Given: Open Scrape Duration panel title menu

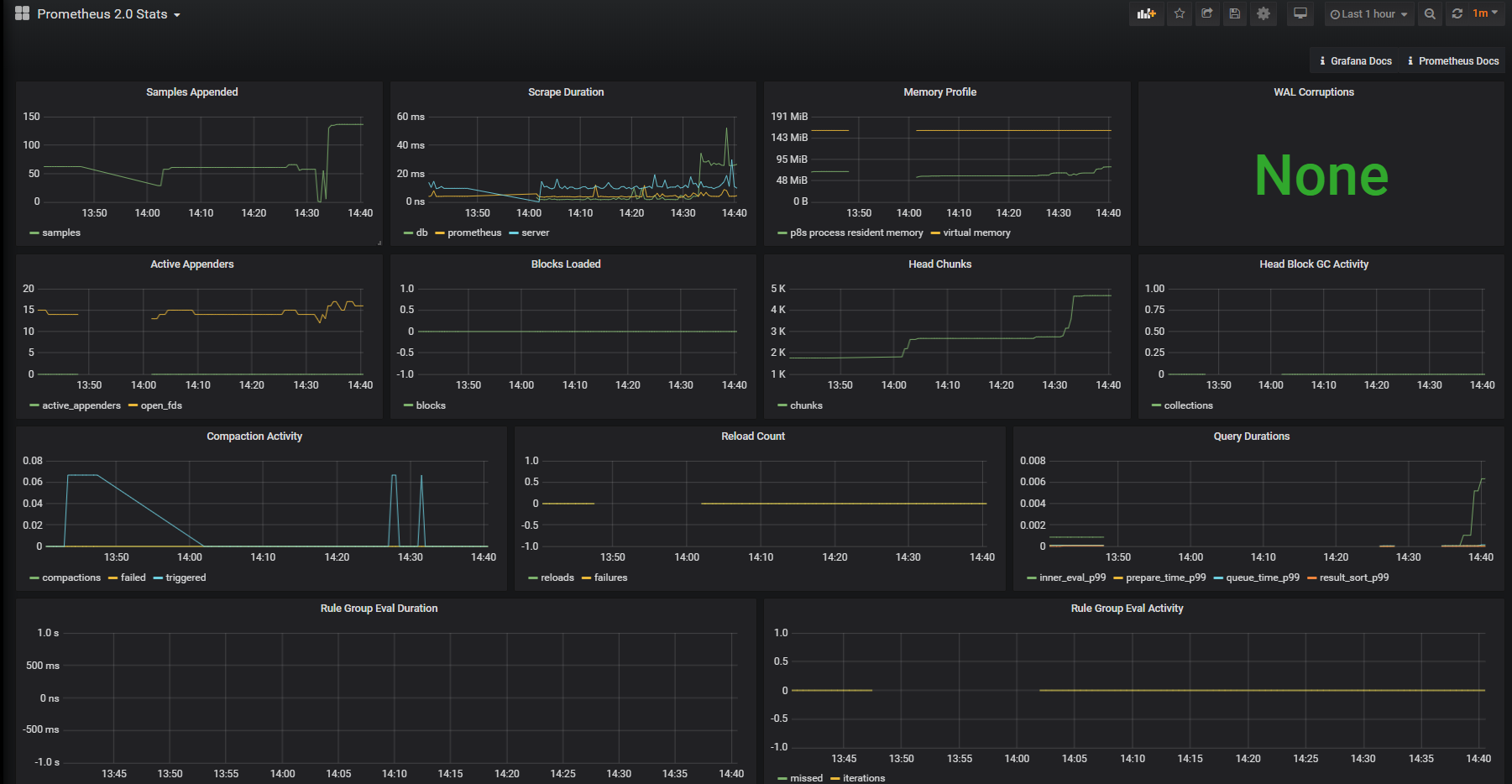Looking at the screenshot, I should [566, 92].
